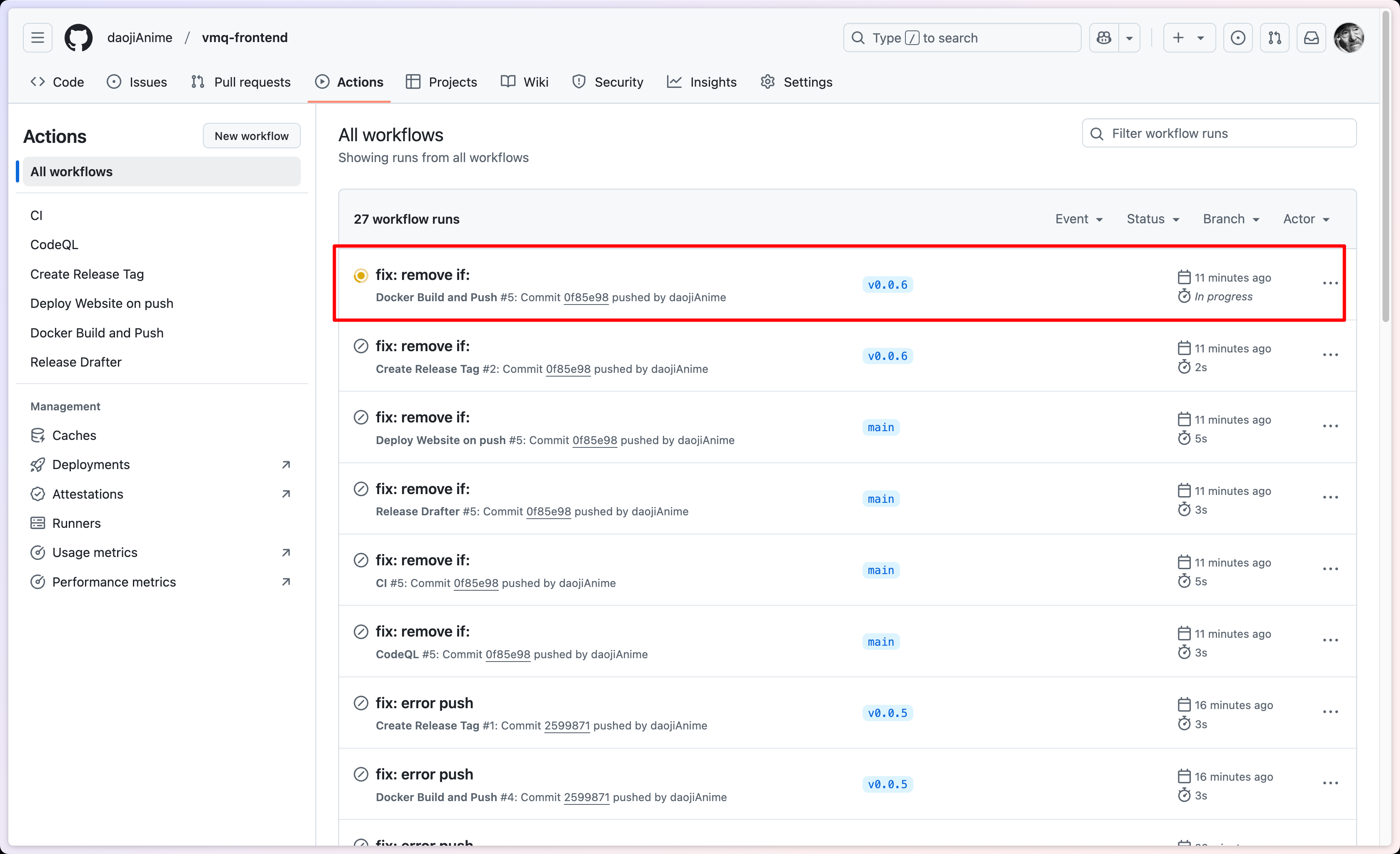Open your issues icon in header
The width and height of the screenshot is (1400, 854).
pos(1238,37)
